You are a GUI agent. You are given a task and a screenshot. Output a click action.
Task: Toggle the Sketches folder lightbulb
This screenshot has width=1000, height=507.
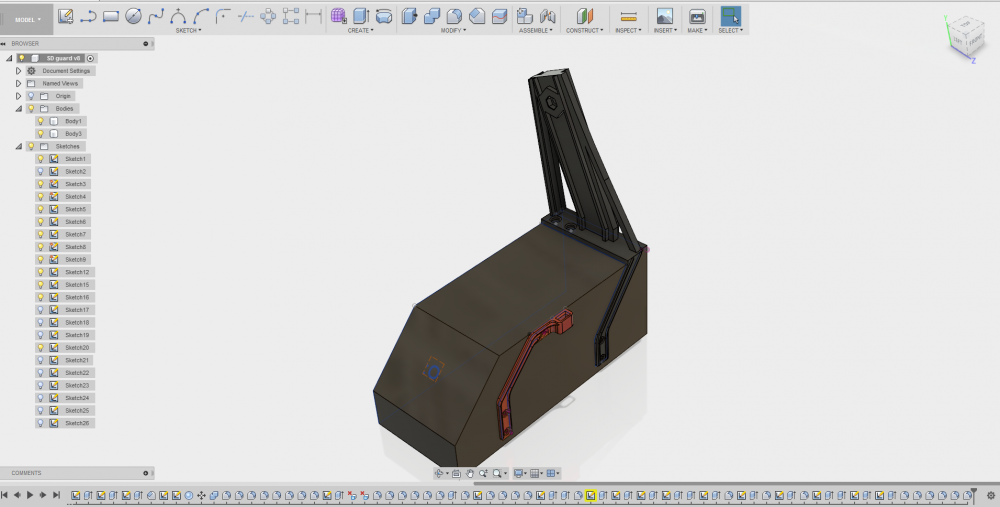click(31, 146)
